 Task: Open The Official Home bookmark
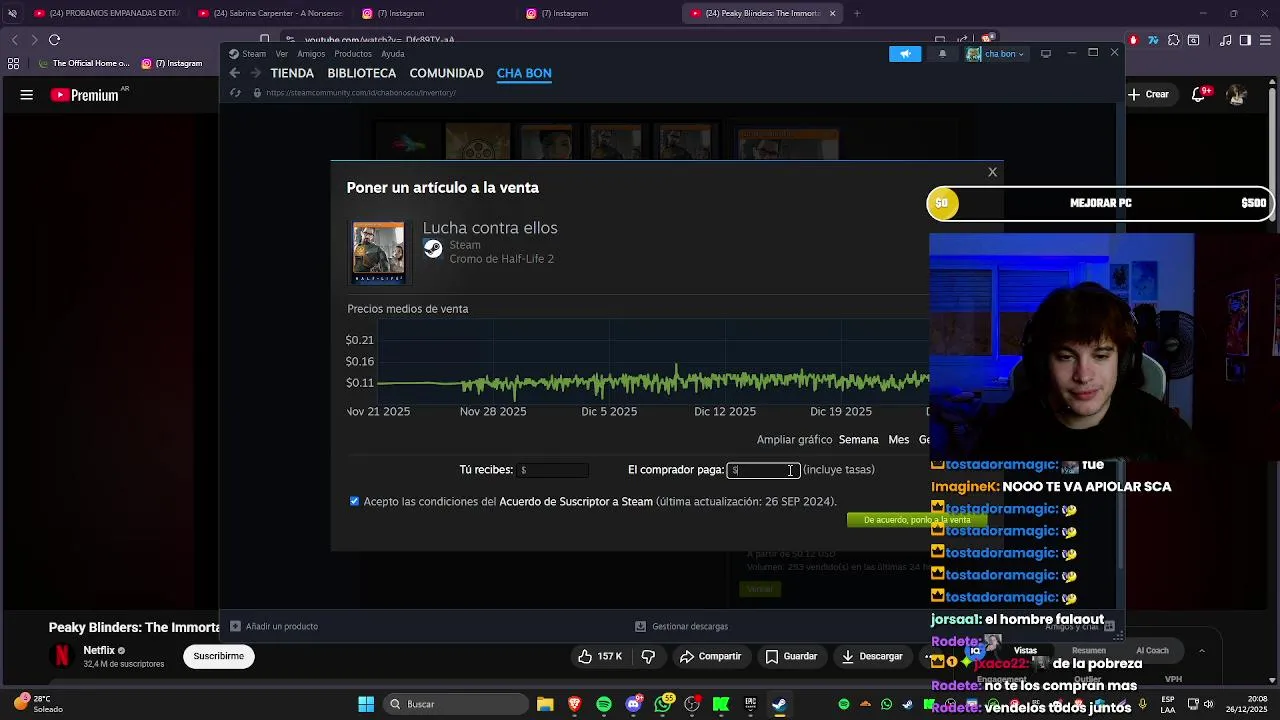86,64
